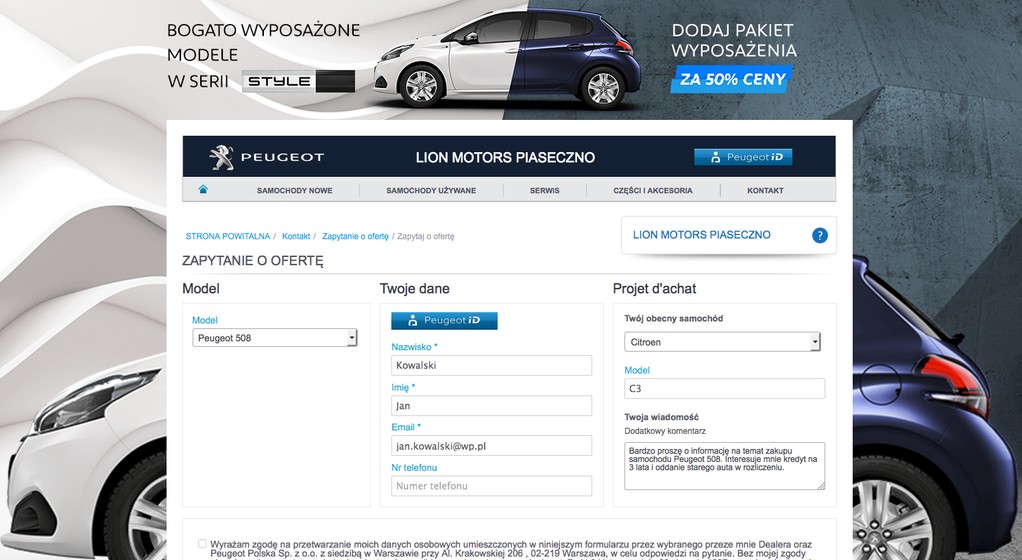Open the Citroen current car dropdown
Viewport: 1022px width, 560px height.
click(722, 342)
